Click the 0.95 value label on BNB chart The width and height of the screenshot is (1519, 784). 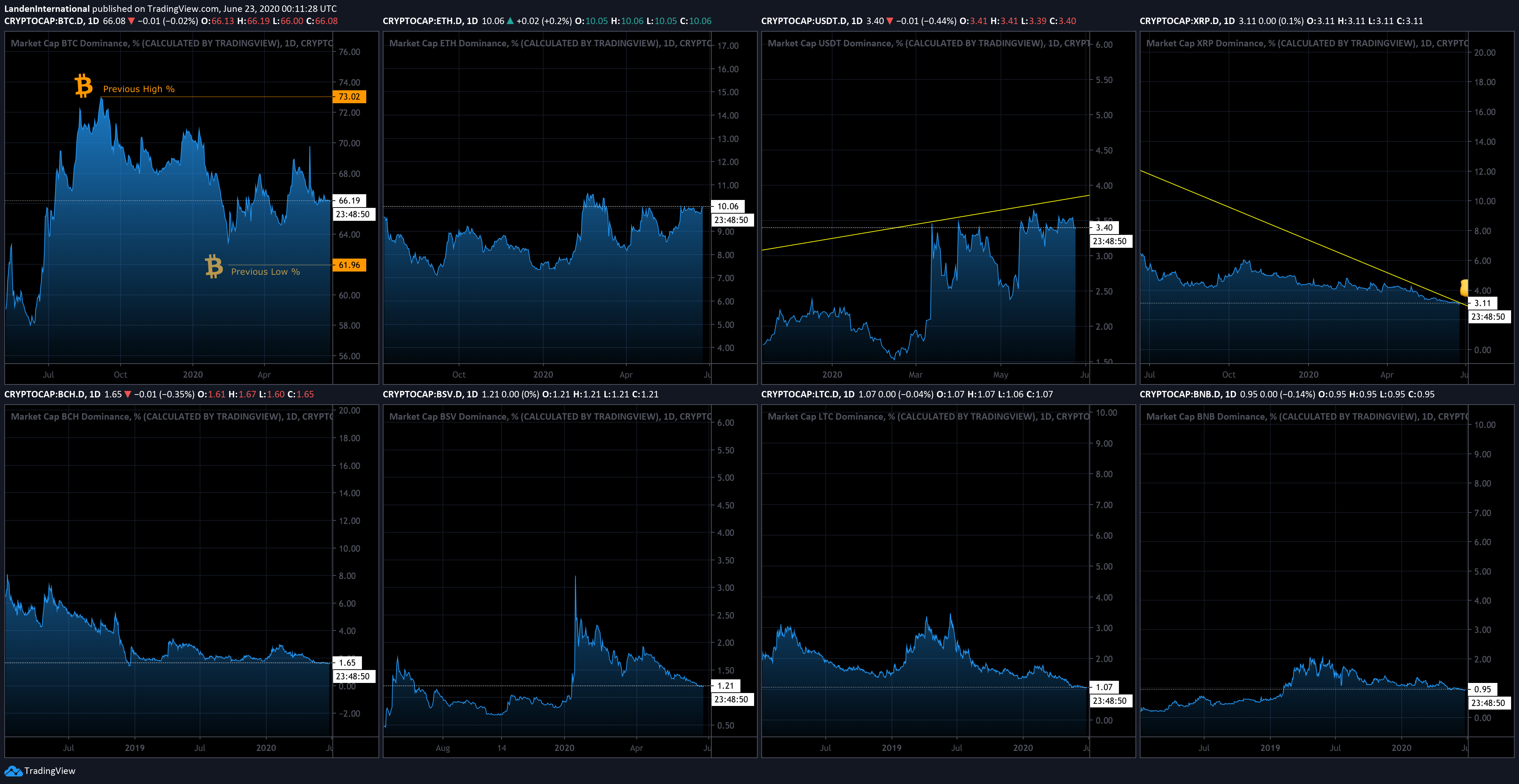point(1483,689)
